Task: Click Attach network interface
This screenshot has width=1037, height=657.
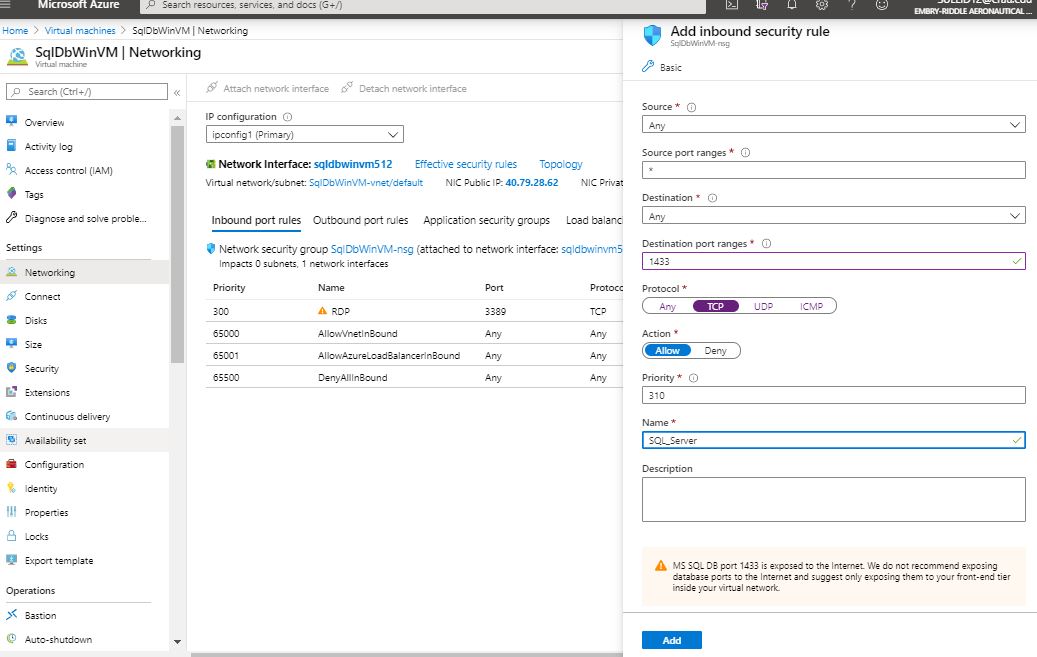Action: [267, 88]
